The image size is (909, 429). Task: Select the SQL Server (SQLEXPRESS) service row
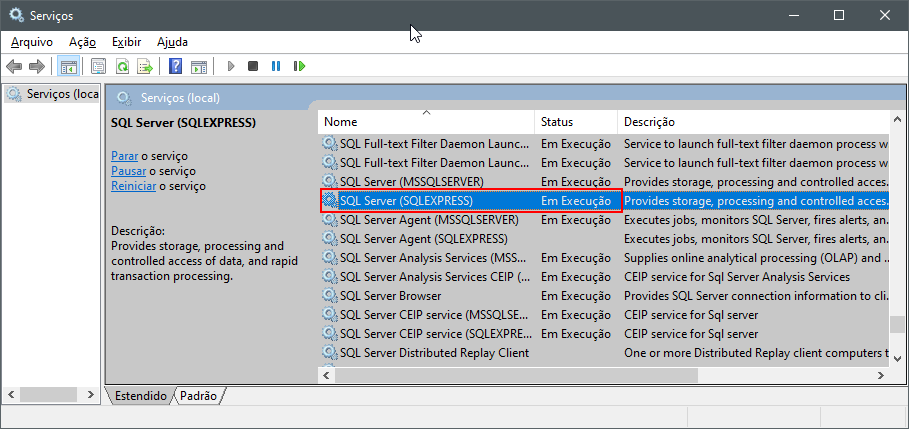[x=604, y=201]
